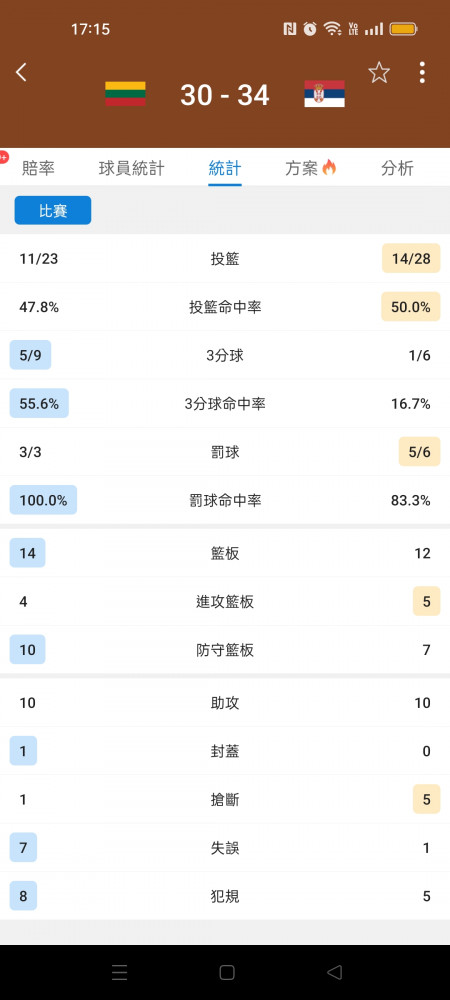Tap the highlighted 14/28 field goals value
Image resolution: width=450 pixels, height=1000 pixels.
pos(411,258)
